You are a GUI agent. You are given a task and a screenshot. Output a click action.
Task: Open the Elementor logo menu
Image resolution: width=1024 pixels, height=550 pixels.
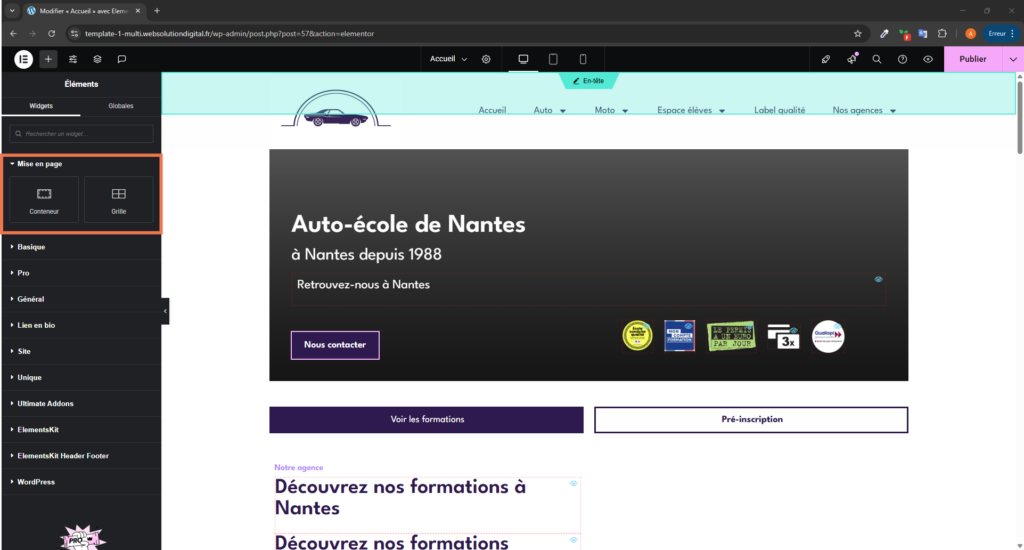[x=24, y=59]
